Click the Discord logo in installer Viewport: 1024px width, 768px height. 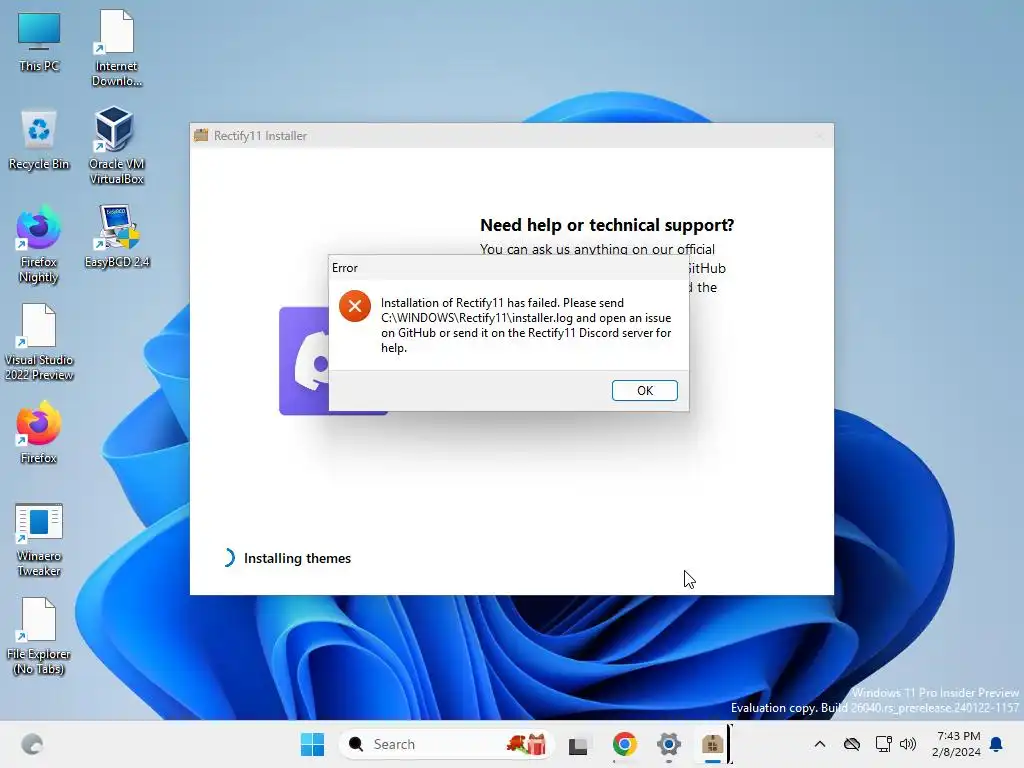[x=304, y=361]
